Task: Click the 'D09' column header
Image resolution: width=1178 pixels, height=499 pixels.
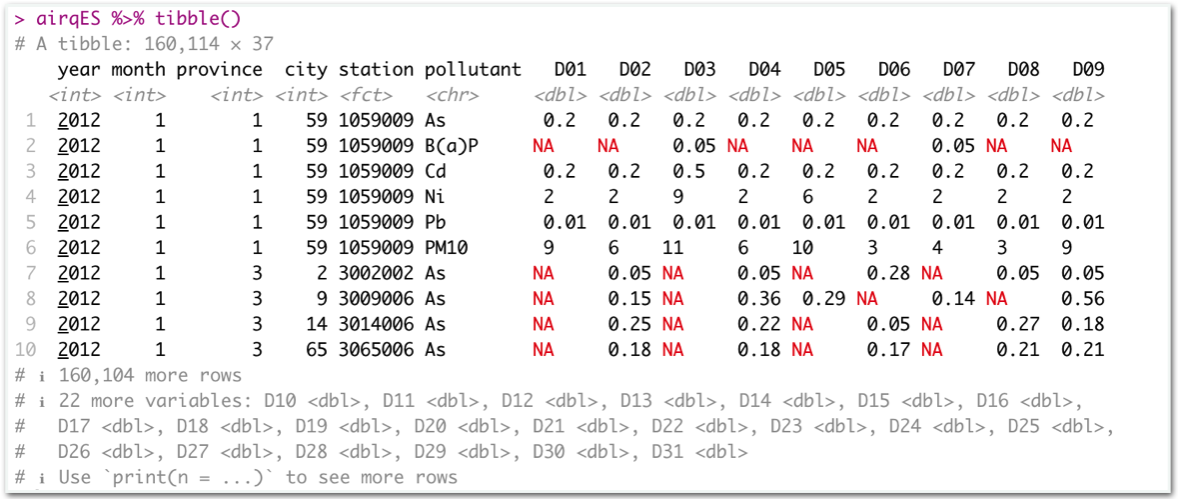Action: 1088,70
